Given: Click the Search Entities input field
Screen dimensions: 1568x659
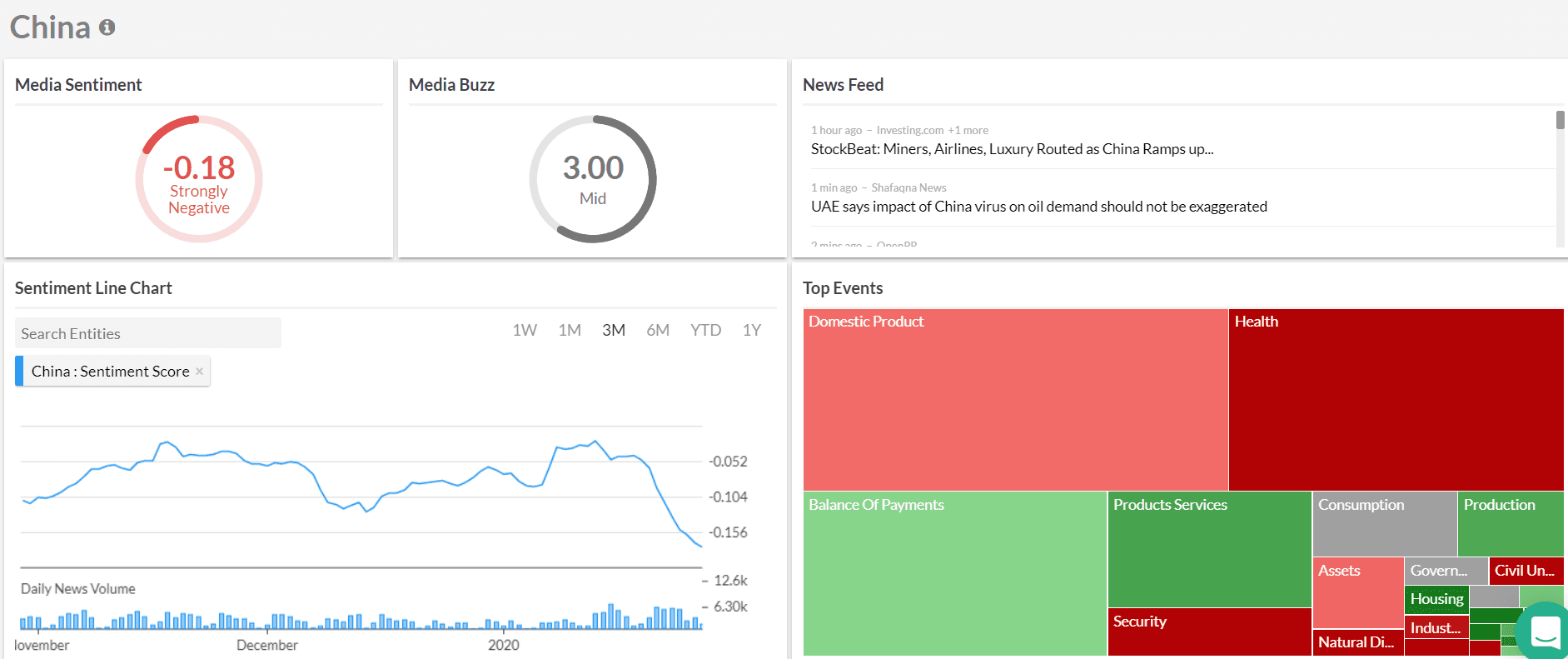Looking at the screenshot, I should (147, 333).
